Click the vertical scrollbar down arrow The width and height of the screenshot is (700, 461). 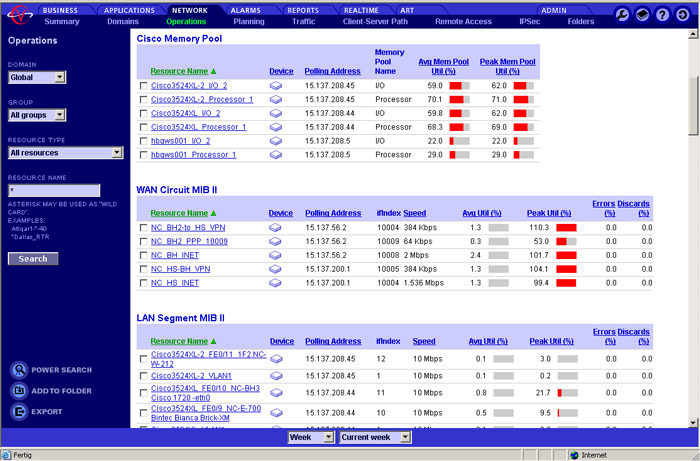[x=693, y=422]
